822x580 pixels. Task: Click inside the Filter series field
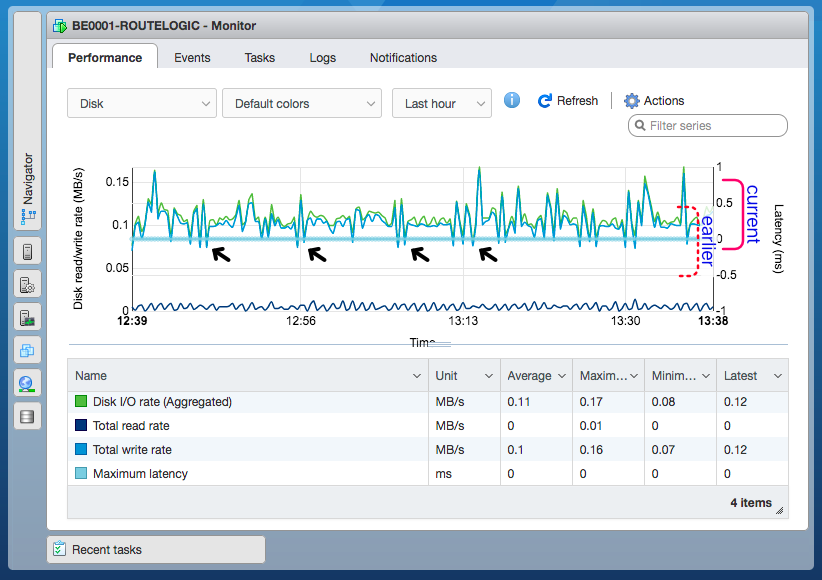[710, 125]
